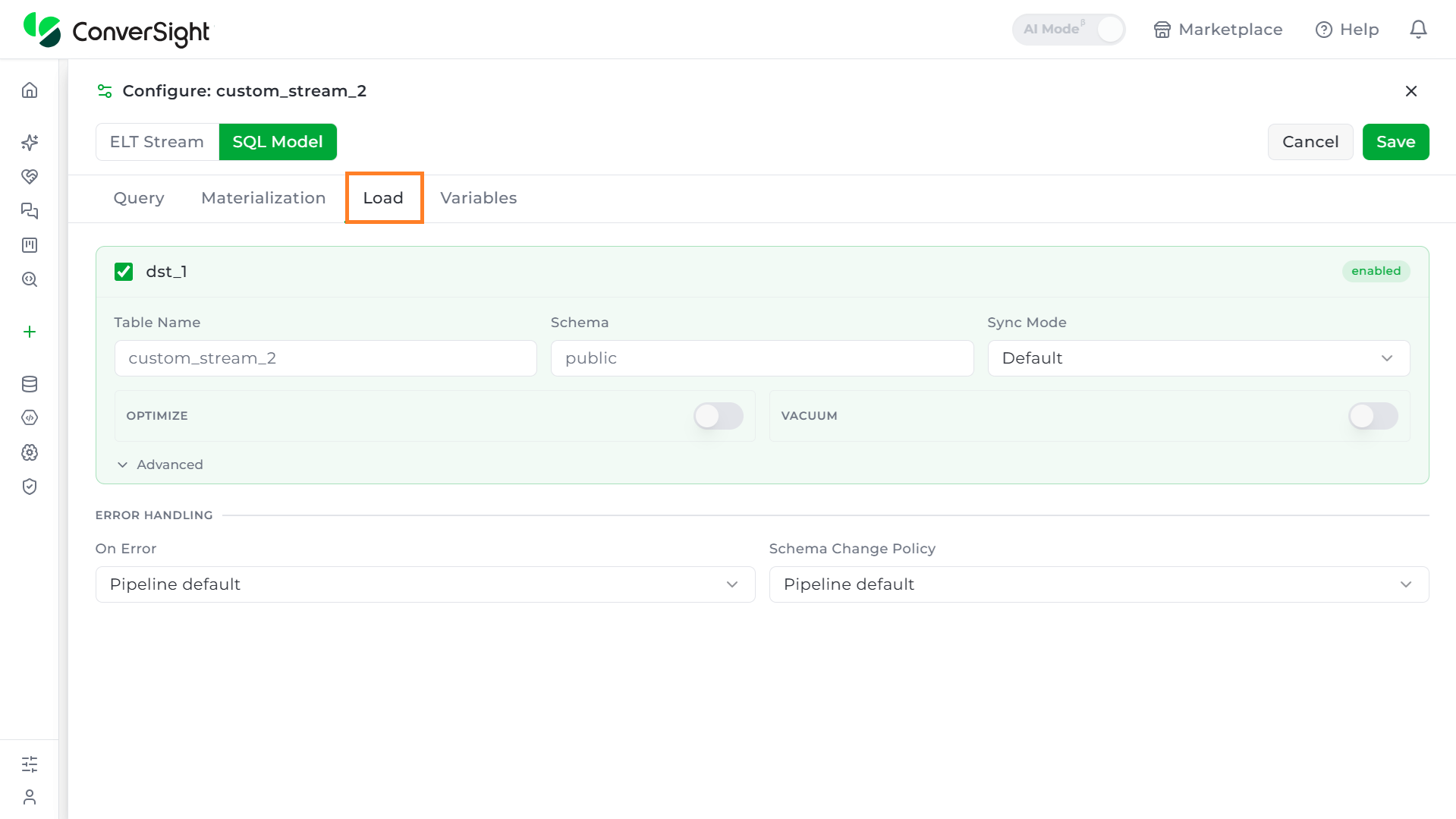The width and height of the screenshot is (1456, 819).
Task: Expand the Advanced section
Action: click(160, 465)
